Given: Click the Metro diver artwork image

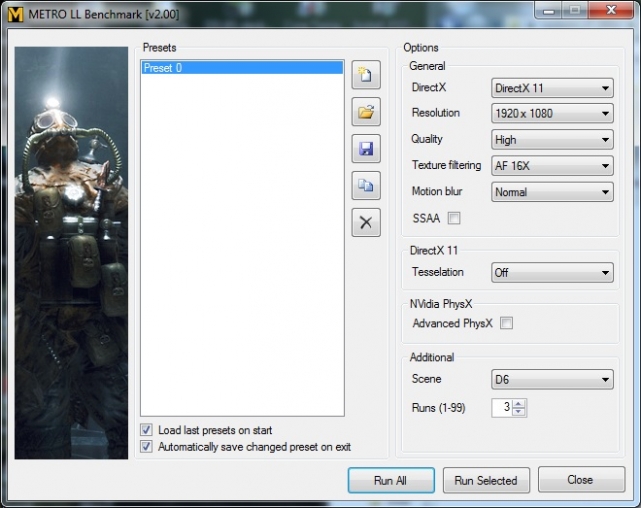Looking at the screenshot, I should [x=71, y=253].
